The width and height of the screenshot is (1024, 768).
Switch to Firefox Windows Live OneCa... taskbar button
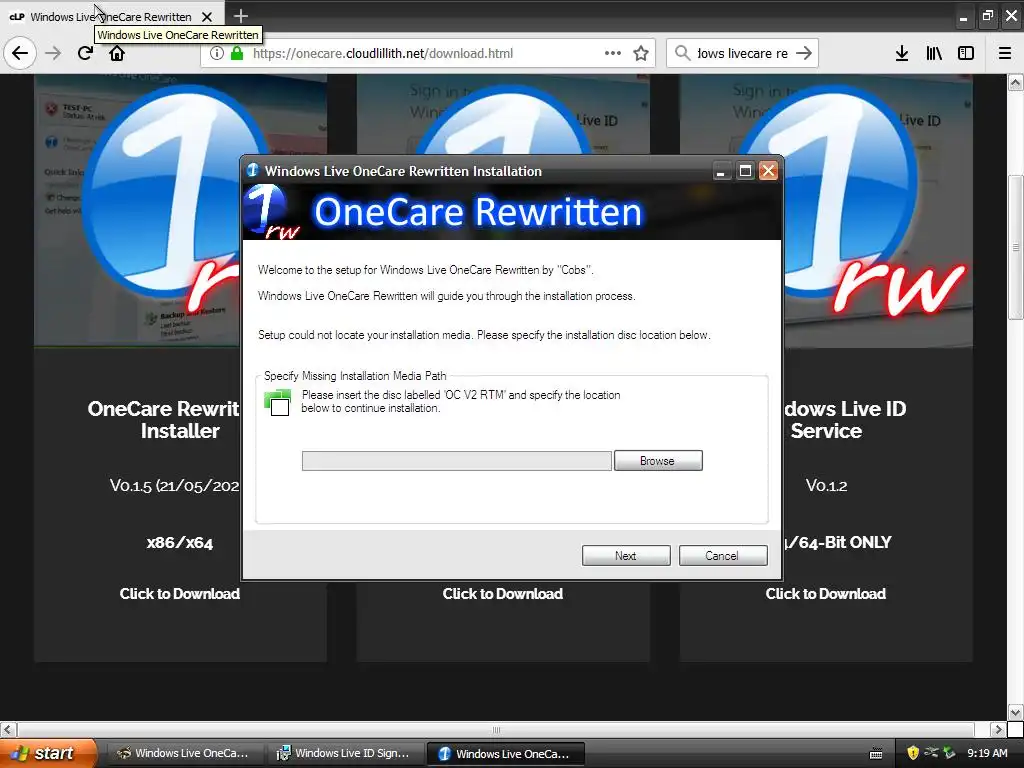click(184, 753)
